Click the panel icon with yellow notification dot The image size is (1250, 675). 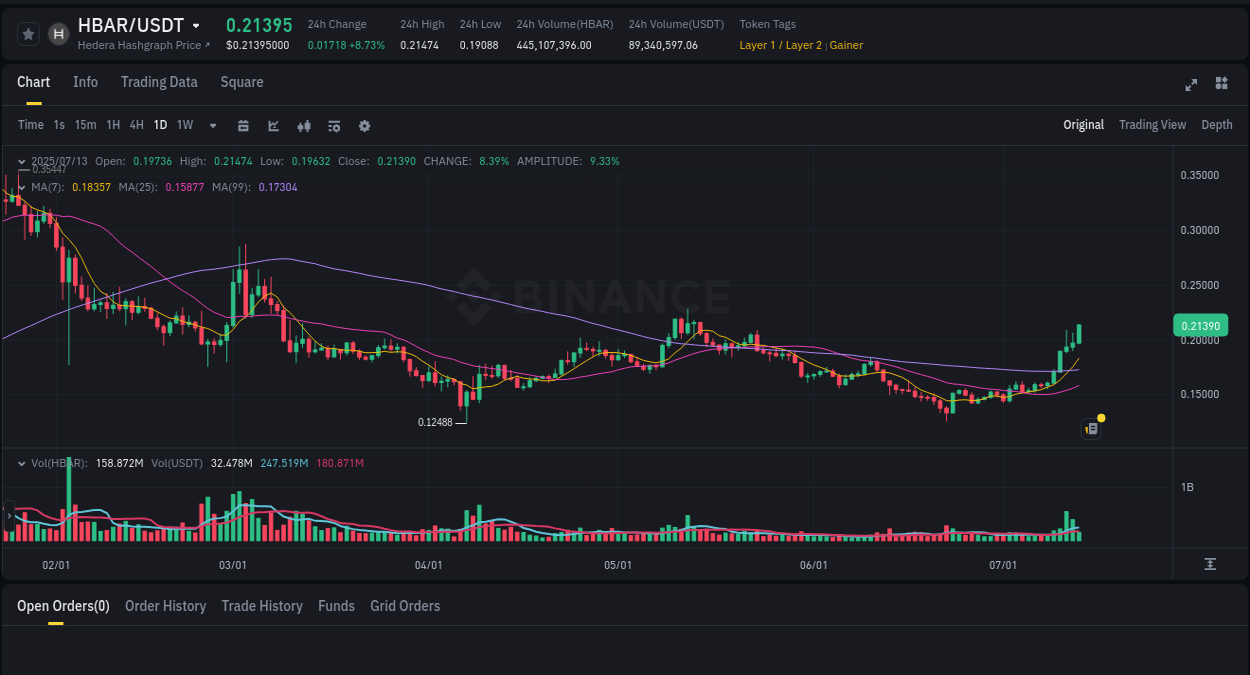point(1091,428)
